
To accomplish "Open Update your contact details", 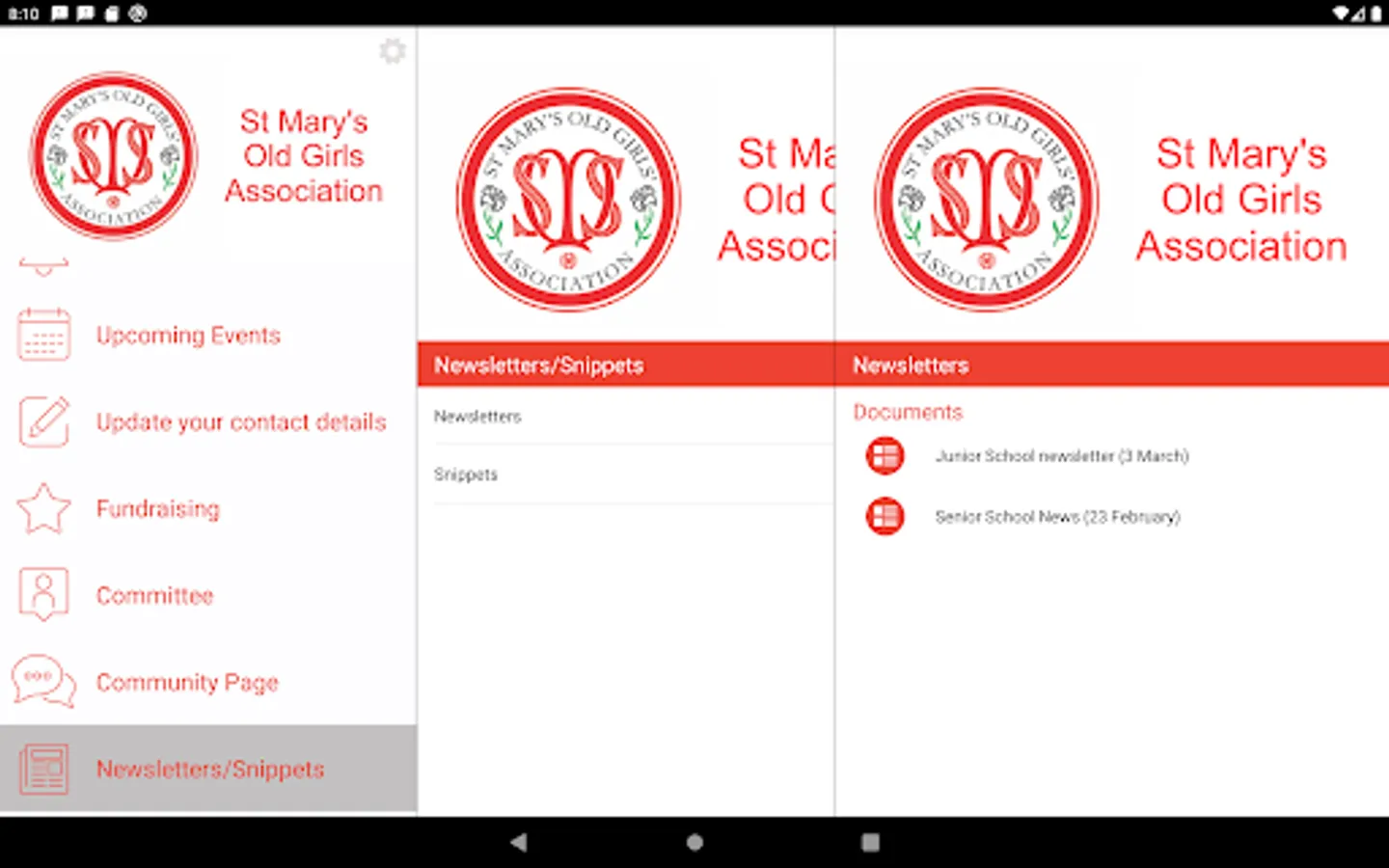I will coord(208,421).
